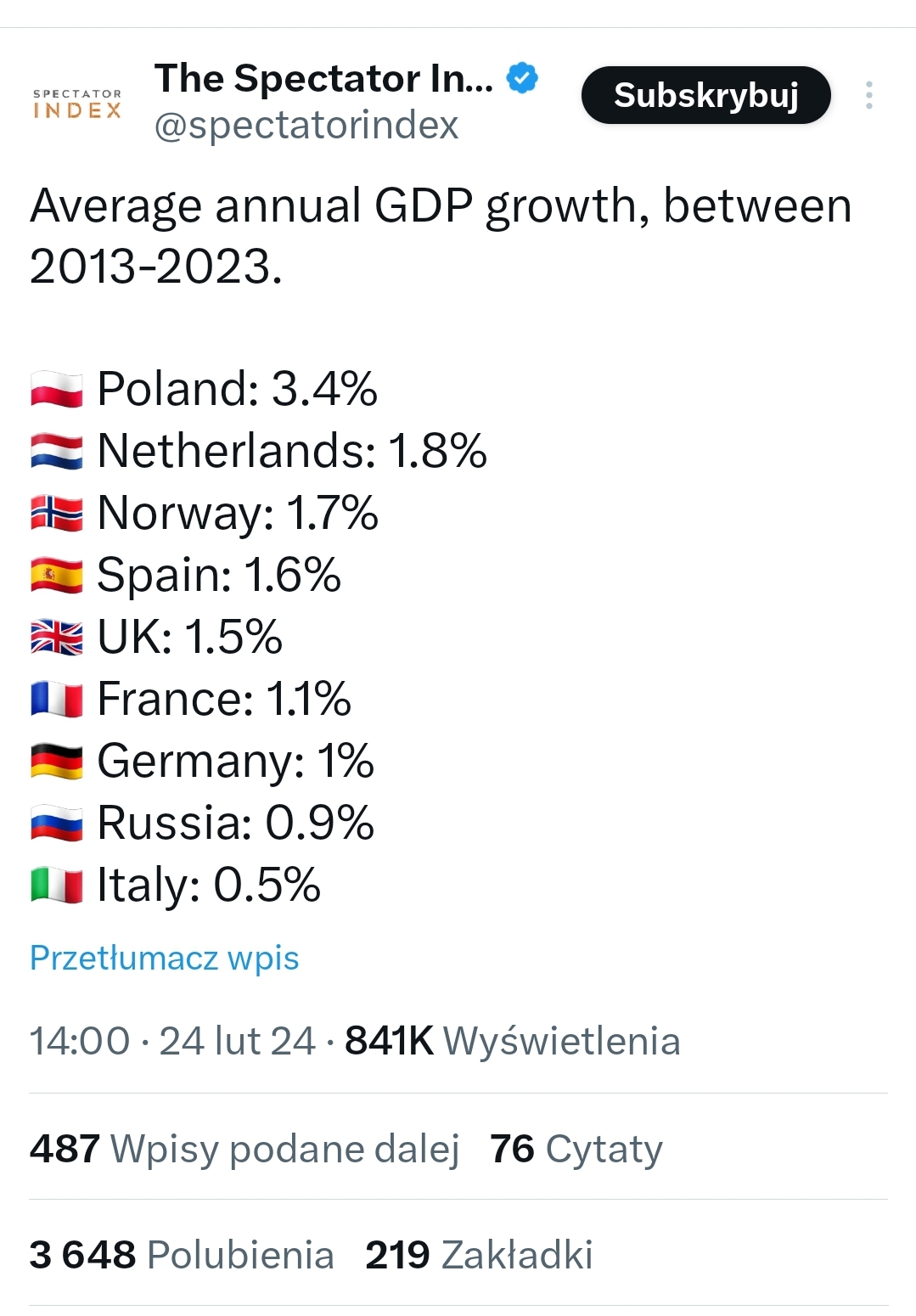
Task: Click the Germany flag emoji
Action: [x=57, y=762]
